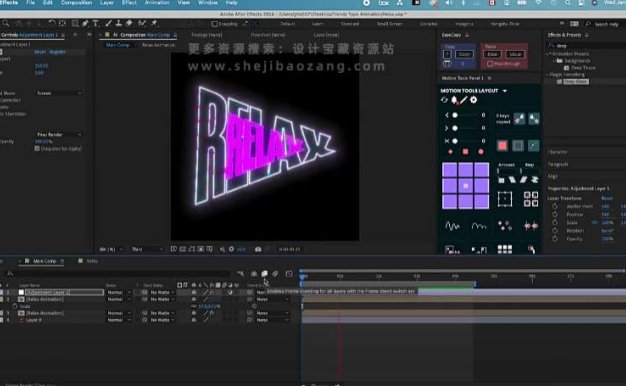626x386 pixels.
Task: Click the dashed bounding box icon in Motion Tools
Action: (505, 199)
